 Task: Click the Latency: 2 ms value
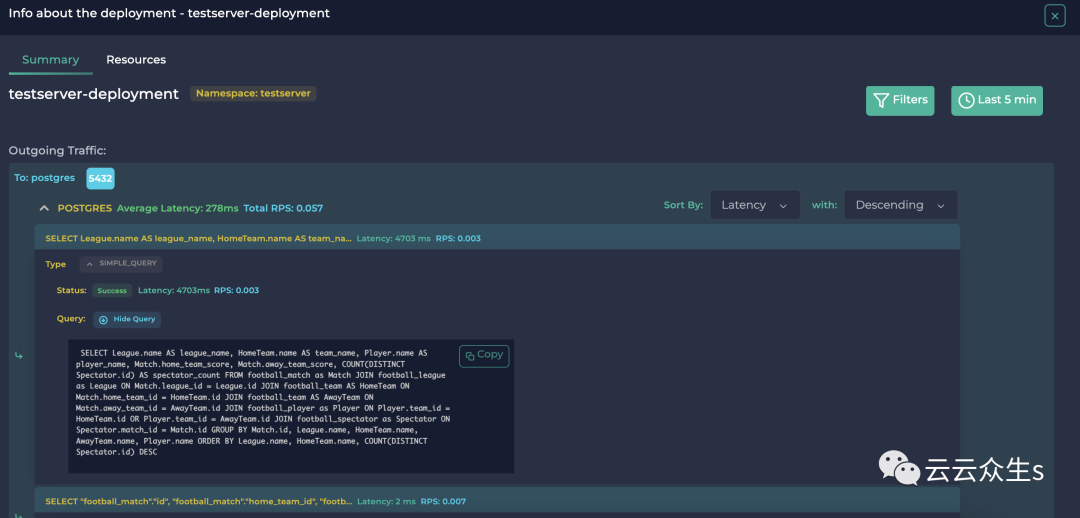click(x=386, y=501)
